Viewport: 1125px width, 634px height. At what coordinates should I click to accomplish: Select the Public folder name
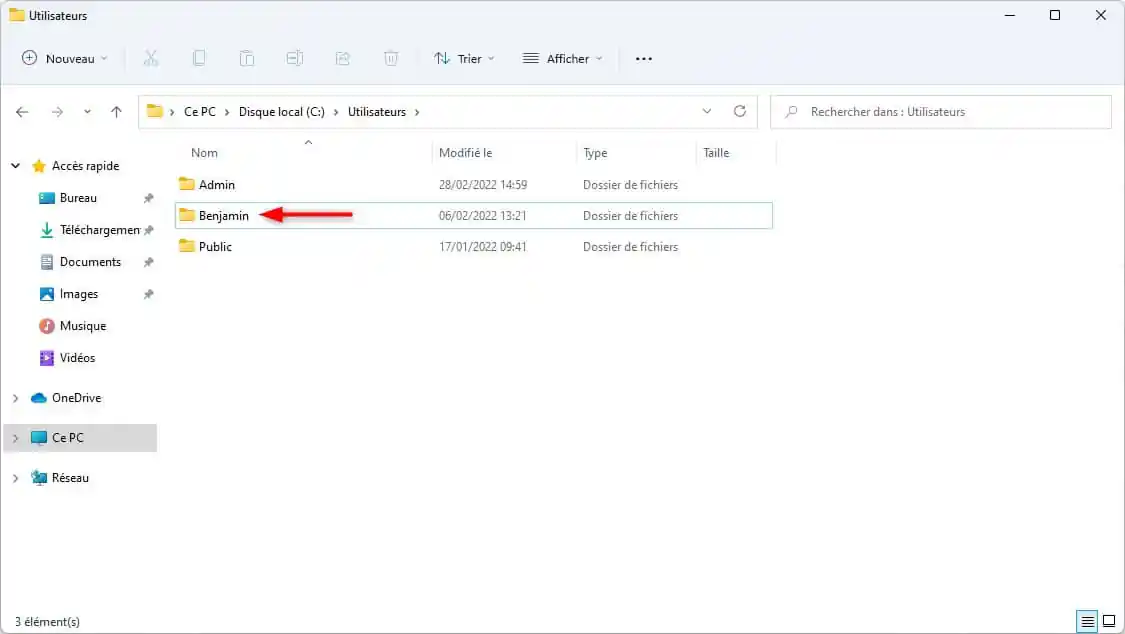point(215,246)
